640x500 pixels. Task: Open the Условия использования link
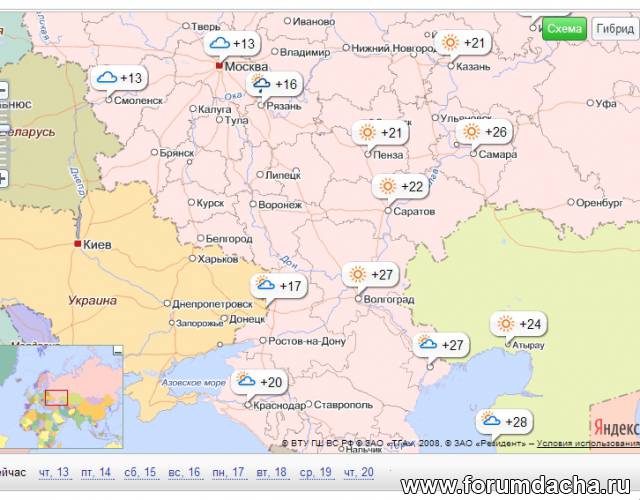pyautogui.click(x=587, y=443)
